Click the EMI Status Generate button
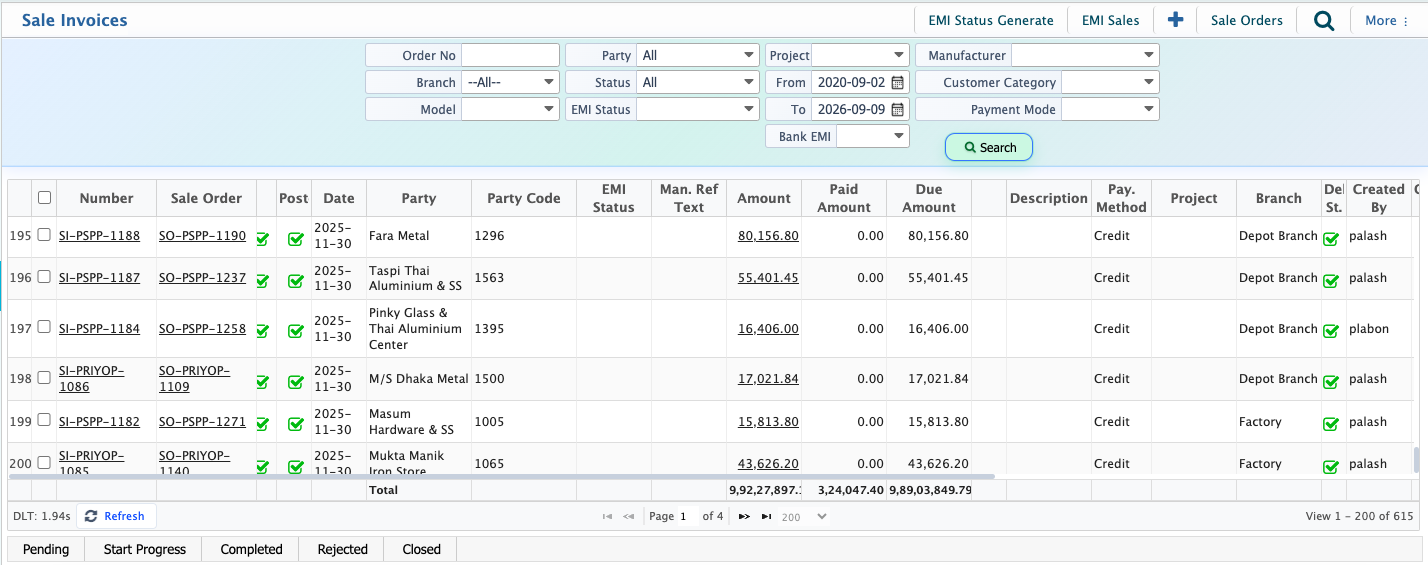 tap(991, 20)
